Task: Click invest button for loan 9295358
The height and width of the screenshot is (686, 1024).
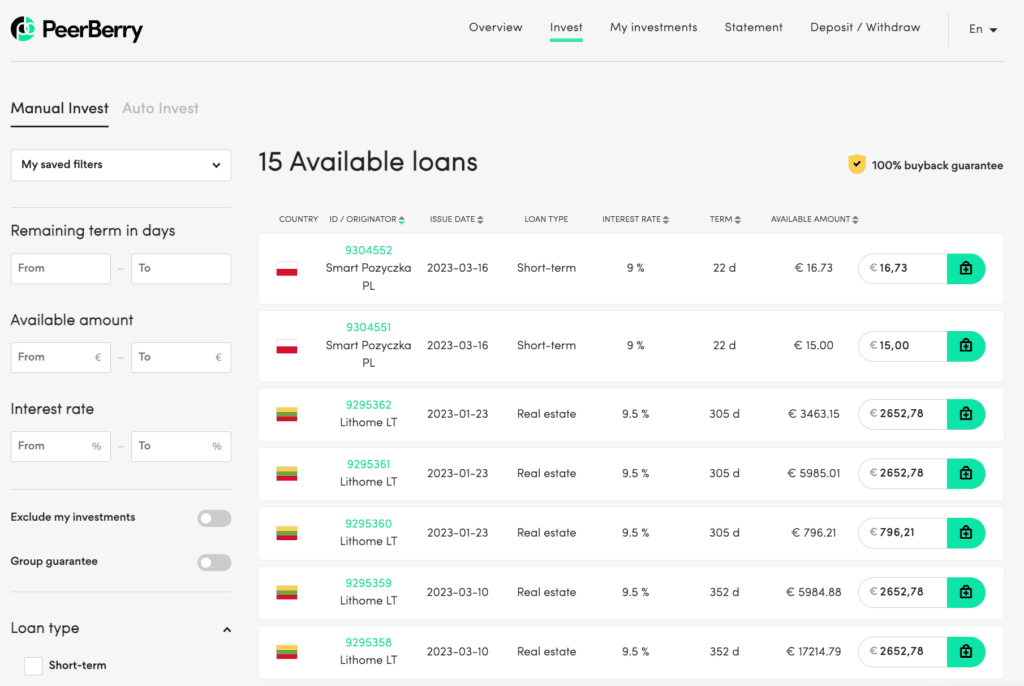Action: [x=965, y=652]
